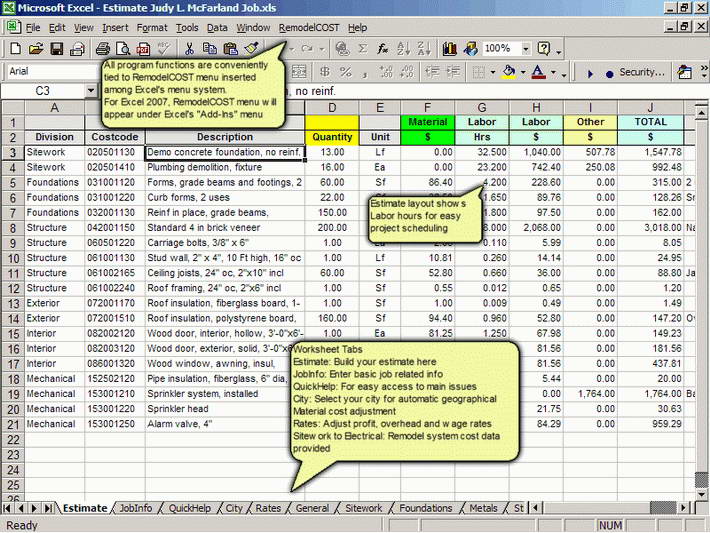Click the Print icon in the toolbar
710x533 pixels.
pos(103,48)
